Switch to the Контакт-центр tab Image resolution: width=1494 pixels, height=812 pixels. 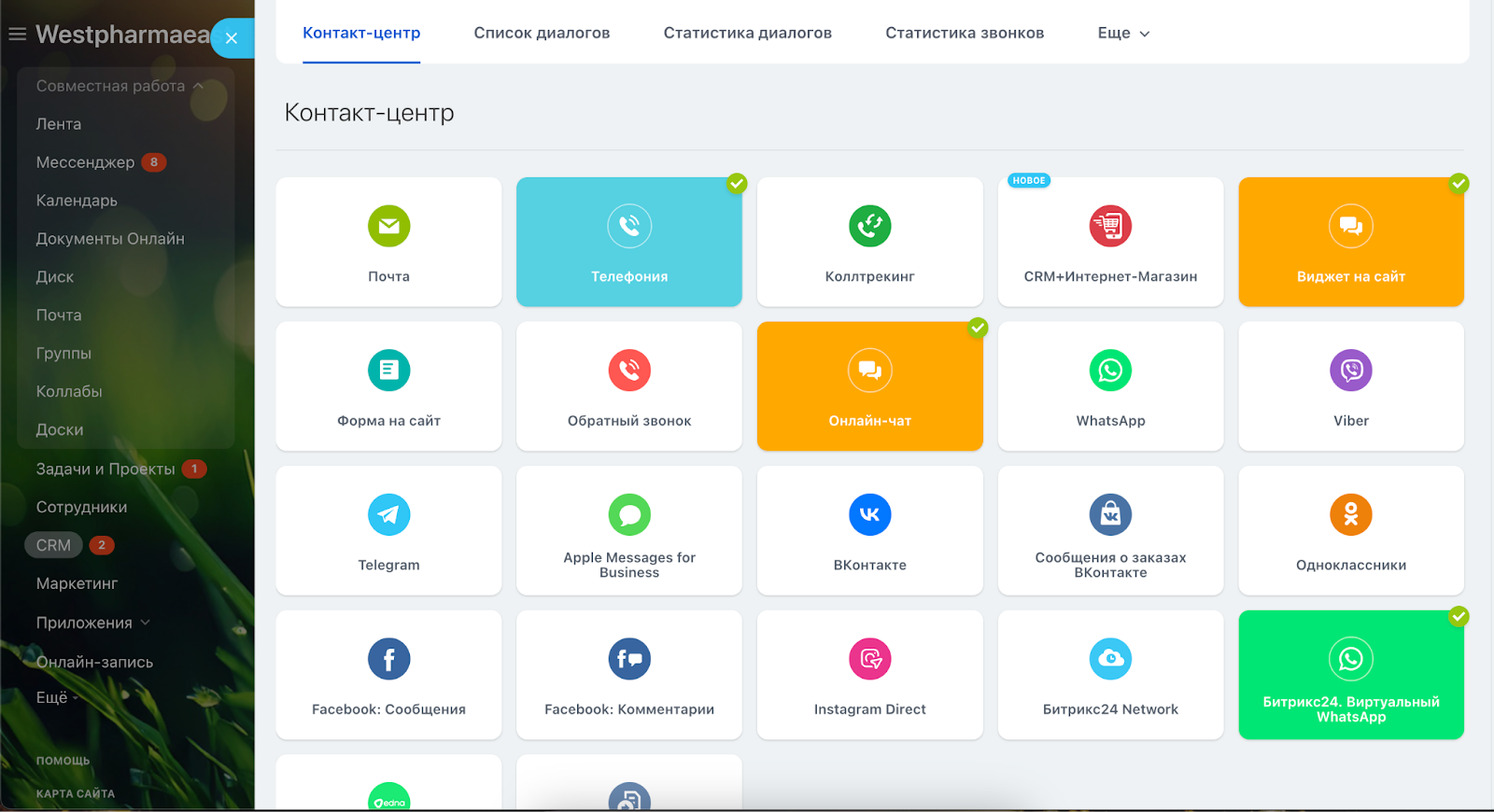(x=361, y=33)
